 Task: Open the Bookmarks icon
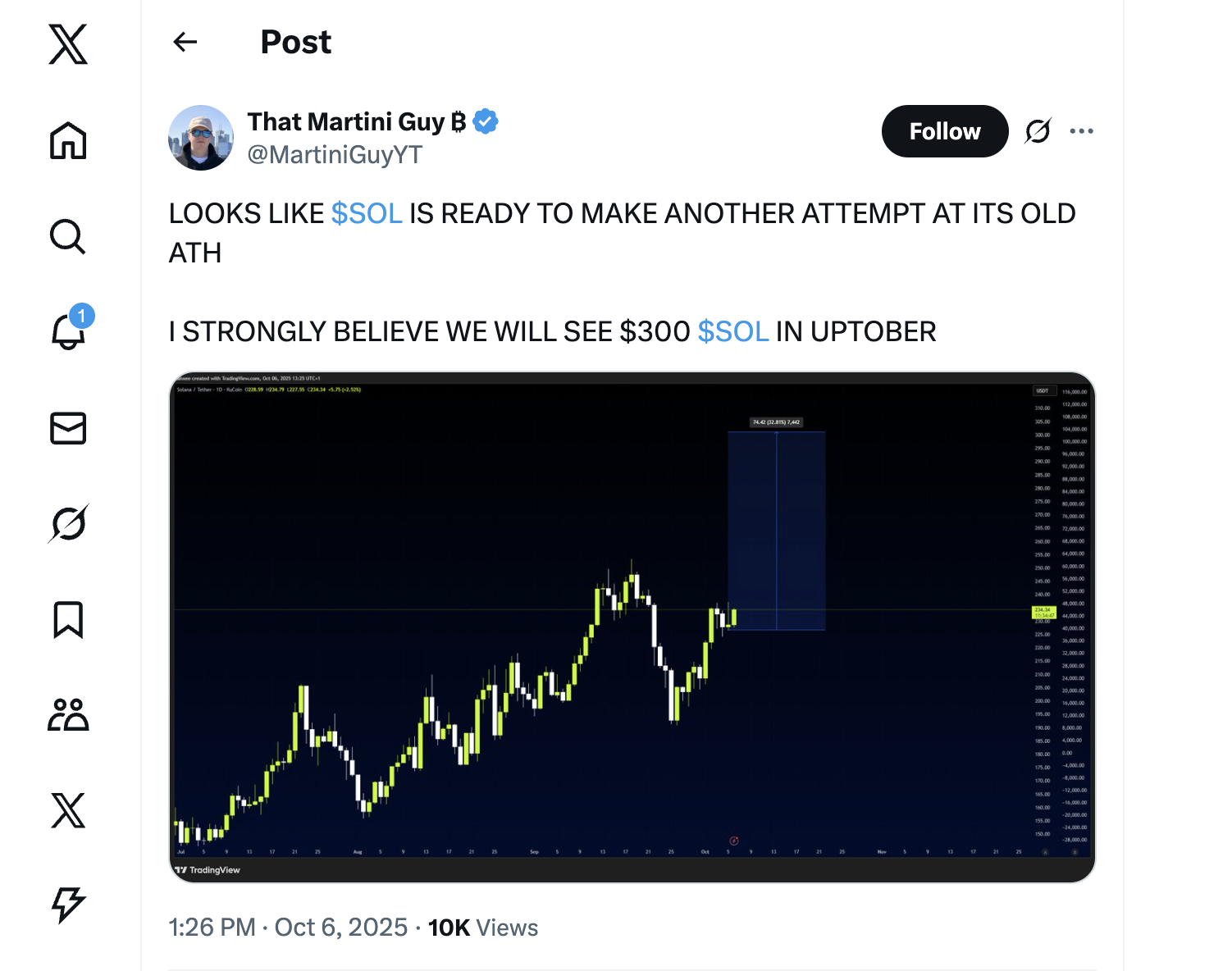(68, 619)
